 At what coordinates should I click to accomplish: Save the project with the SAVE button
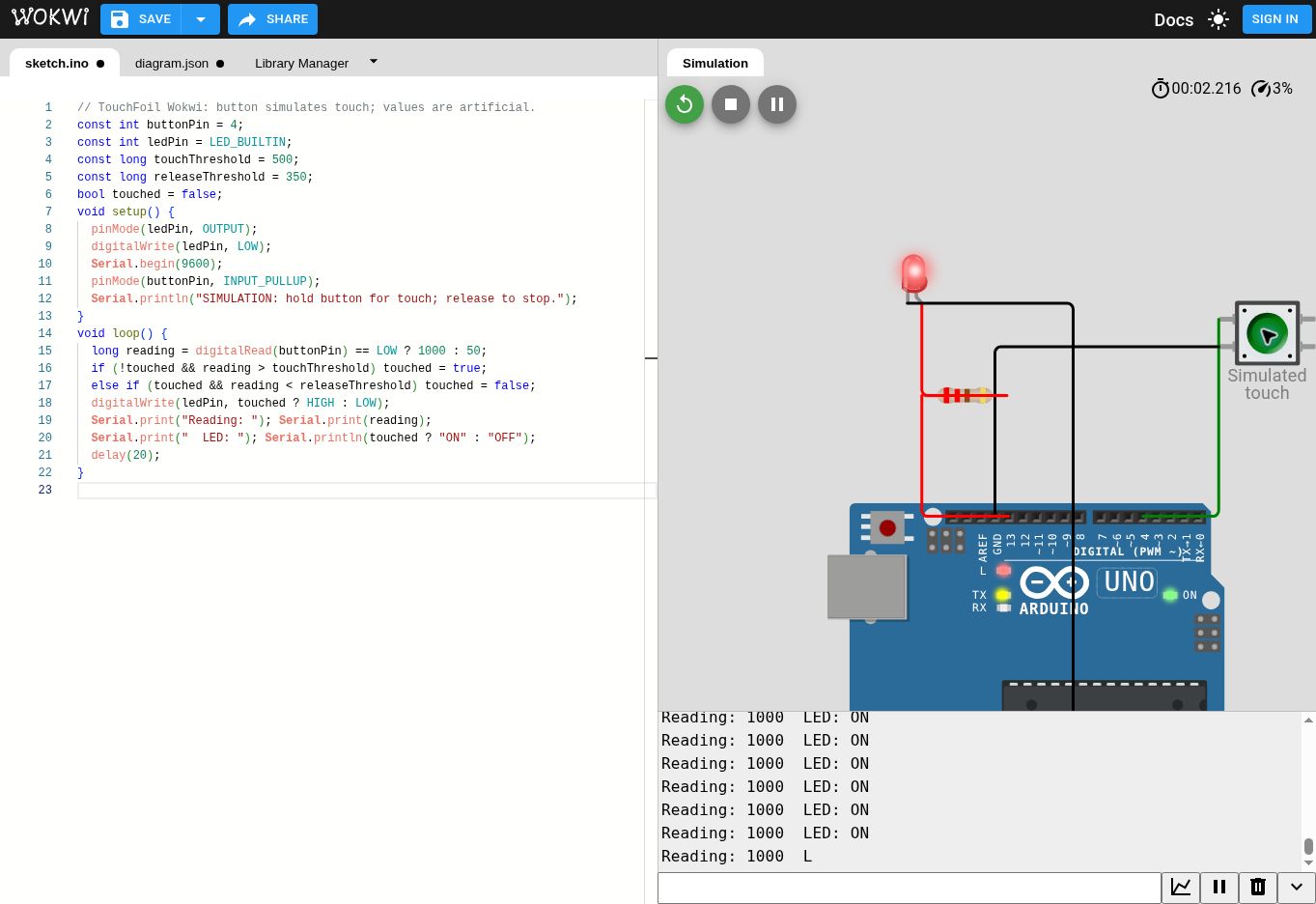[141, 19]
